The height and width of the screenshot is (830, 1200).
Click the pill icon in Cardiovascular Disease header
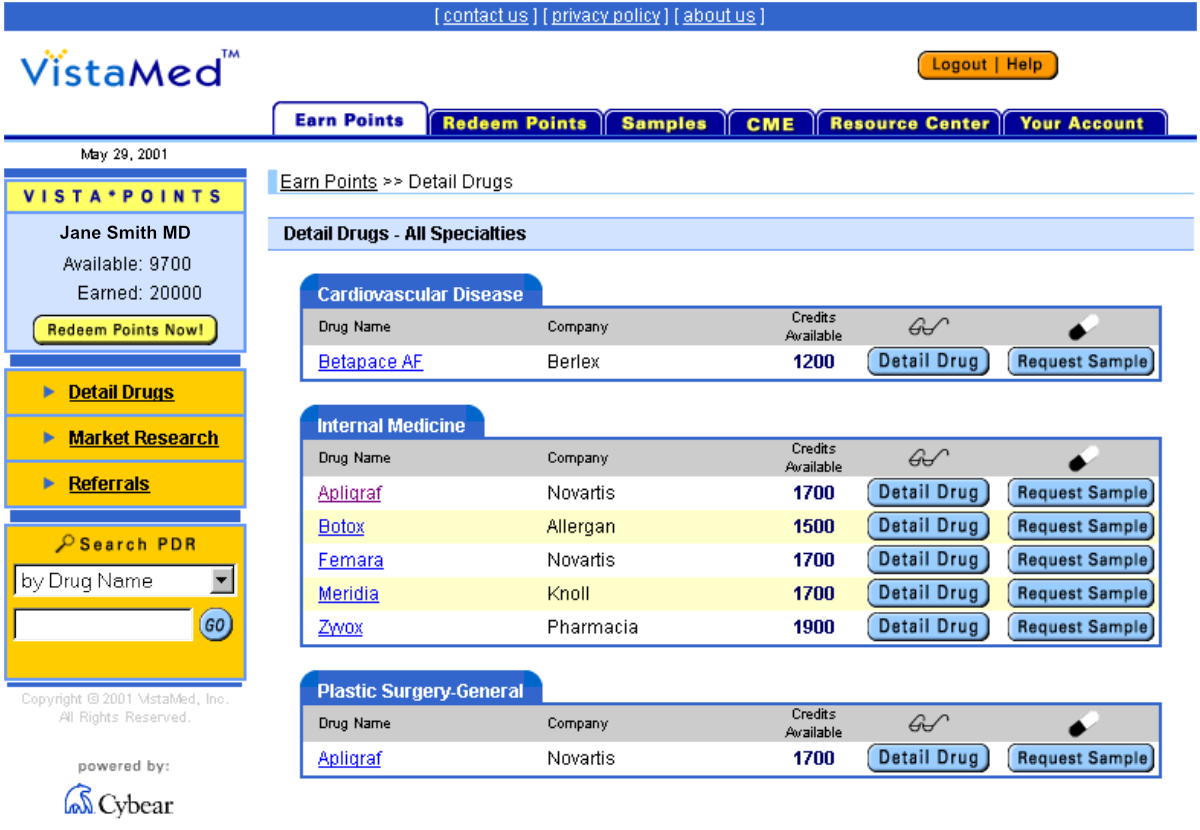click(1083, 326)
